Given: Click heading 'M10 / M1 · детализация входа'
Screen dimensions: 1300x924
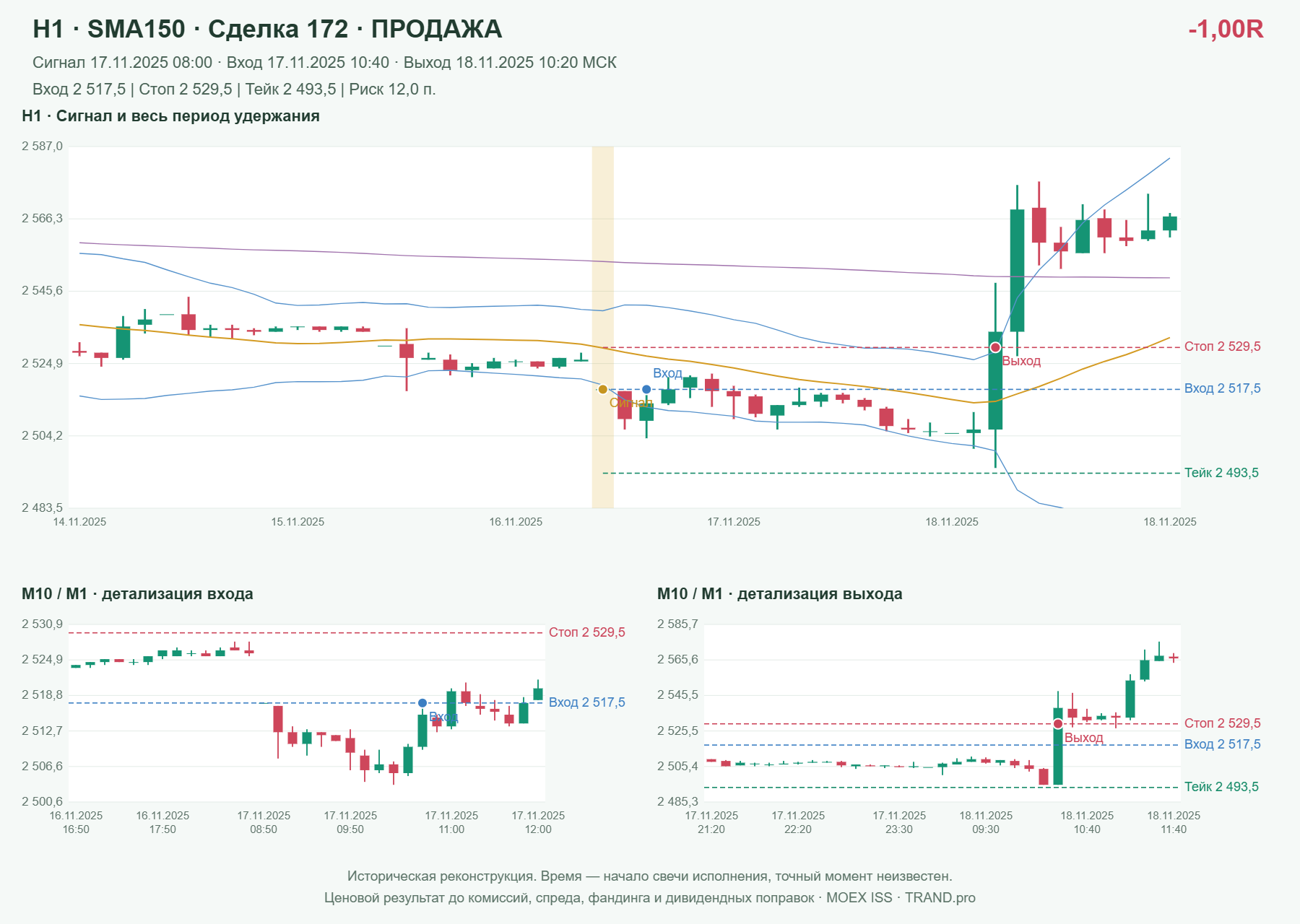Looking at the screenshot, I should pos(137,594).
